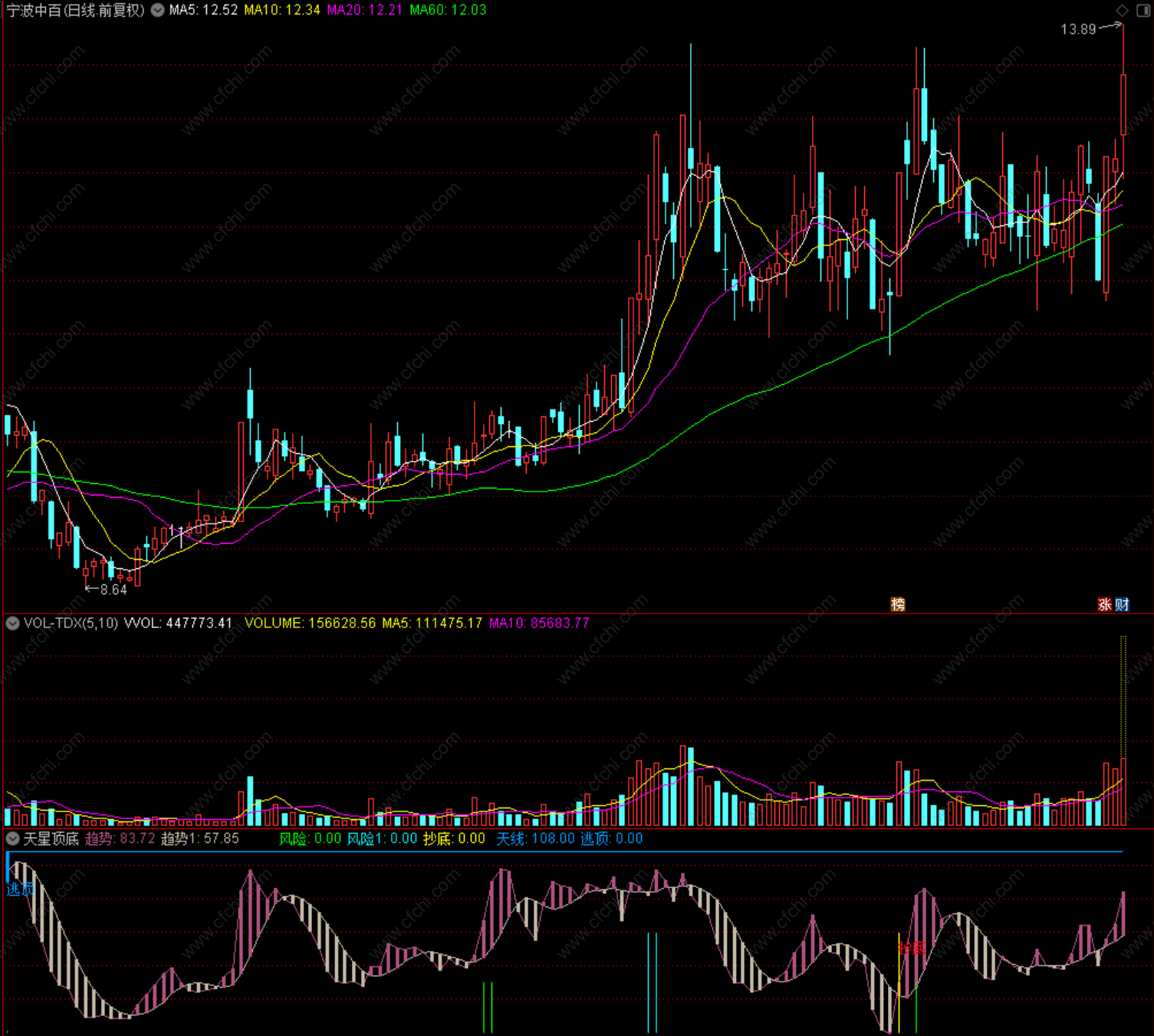
Task: Click the VVOL: 447773.41 value
Action: (178, 623)
